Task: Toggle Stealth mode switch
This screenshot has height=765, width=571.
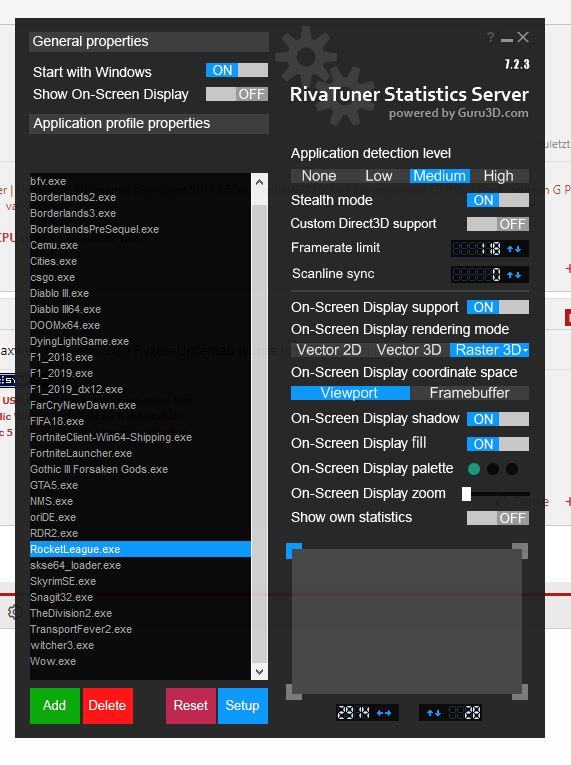Action: tap(498, 200)
